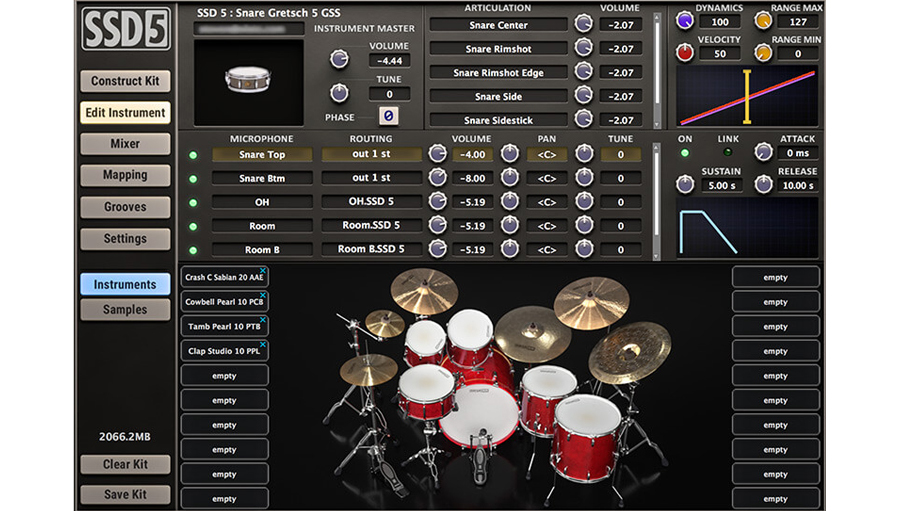Open the Room B.SSD 5 routing dropdown
This screenshot has width=900, height=511.
(x=371, y=249)
